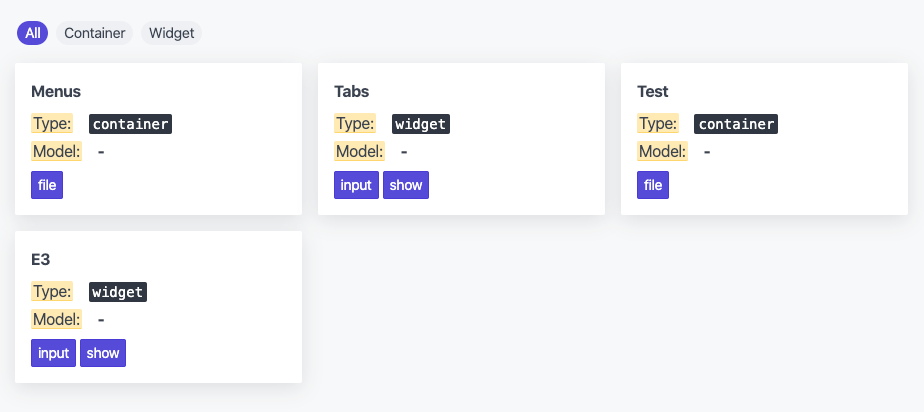Filter cards by Container
Screen dimensions: 924x412
pyautogui.click(x=94, y=33)
